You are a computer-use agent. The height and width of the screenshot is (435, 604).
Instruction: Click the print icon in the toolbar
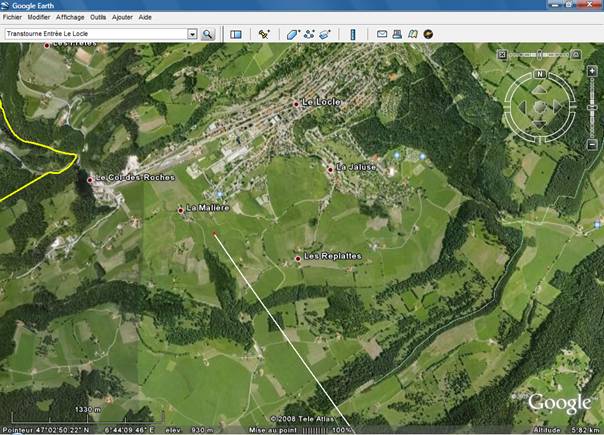click(397, 33)
